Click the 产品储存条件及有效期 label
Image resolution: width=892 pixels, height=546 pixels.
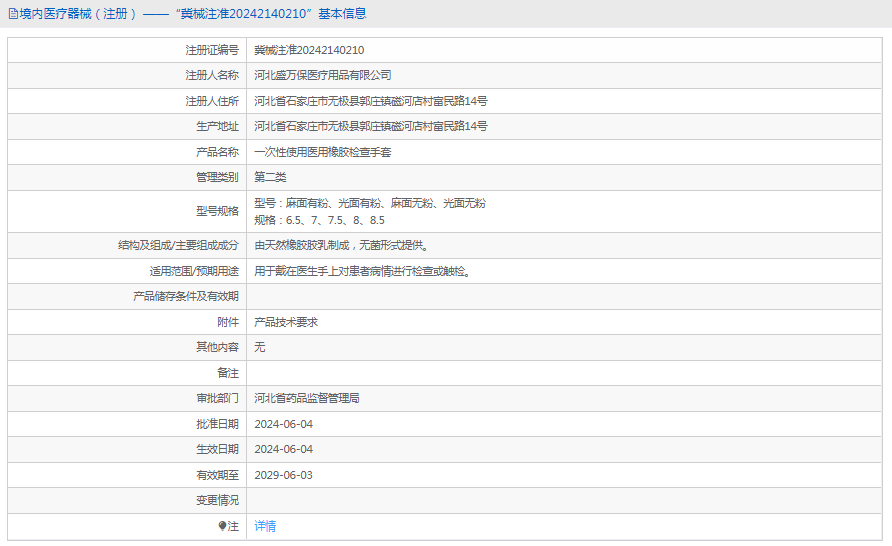(186, 296)
